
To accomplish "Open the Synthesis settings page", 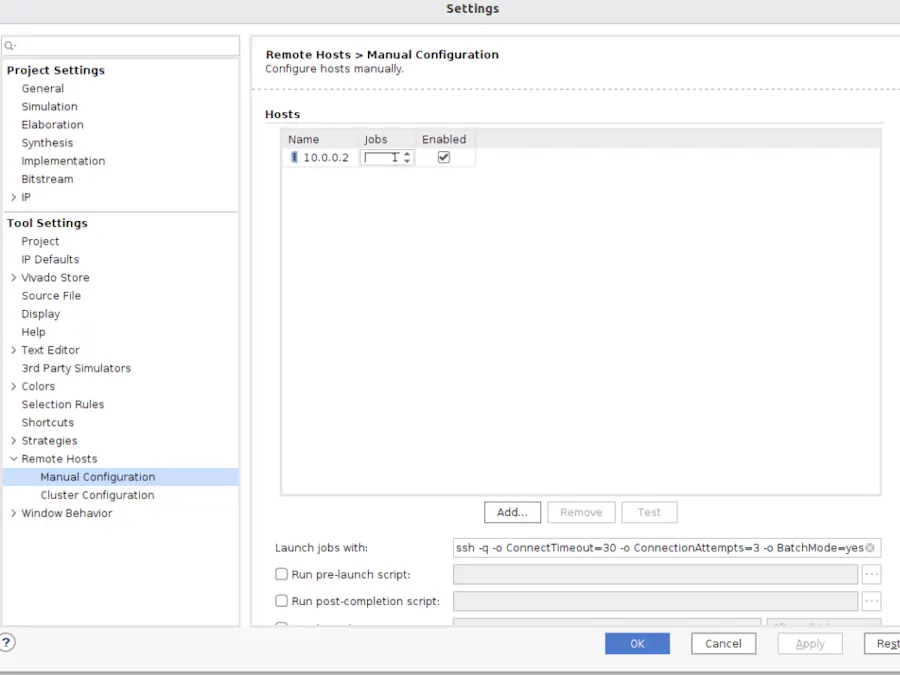I will [47, 142].
